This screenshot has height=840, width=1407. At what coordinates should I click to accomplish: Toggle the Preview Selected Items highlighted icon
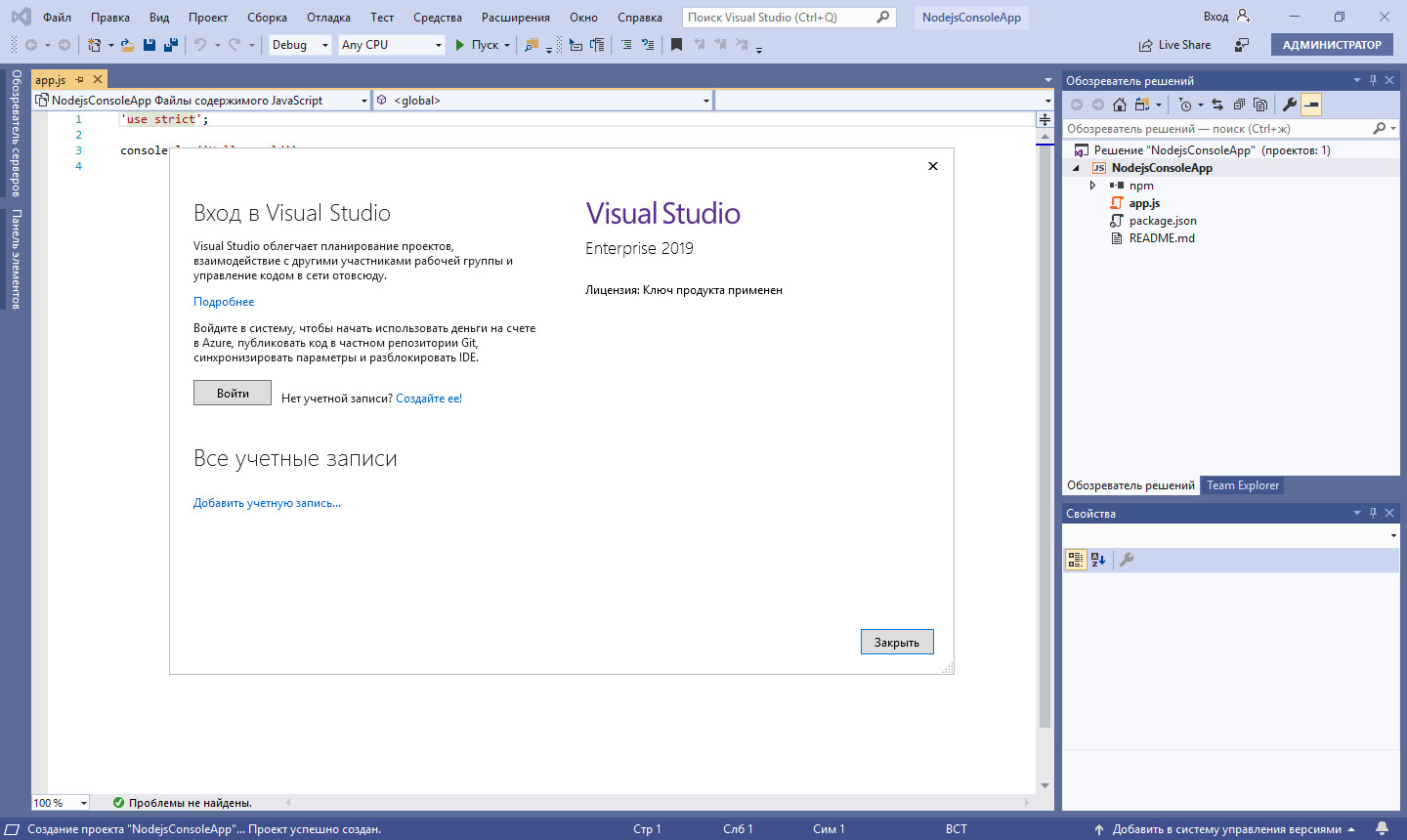pos(1311,105)
